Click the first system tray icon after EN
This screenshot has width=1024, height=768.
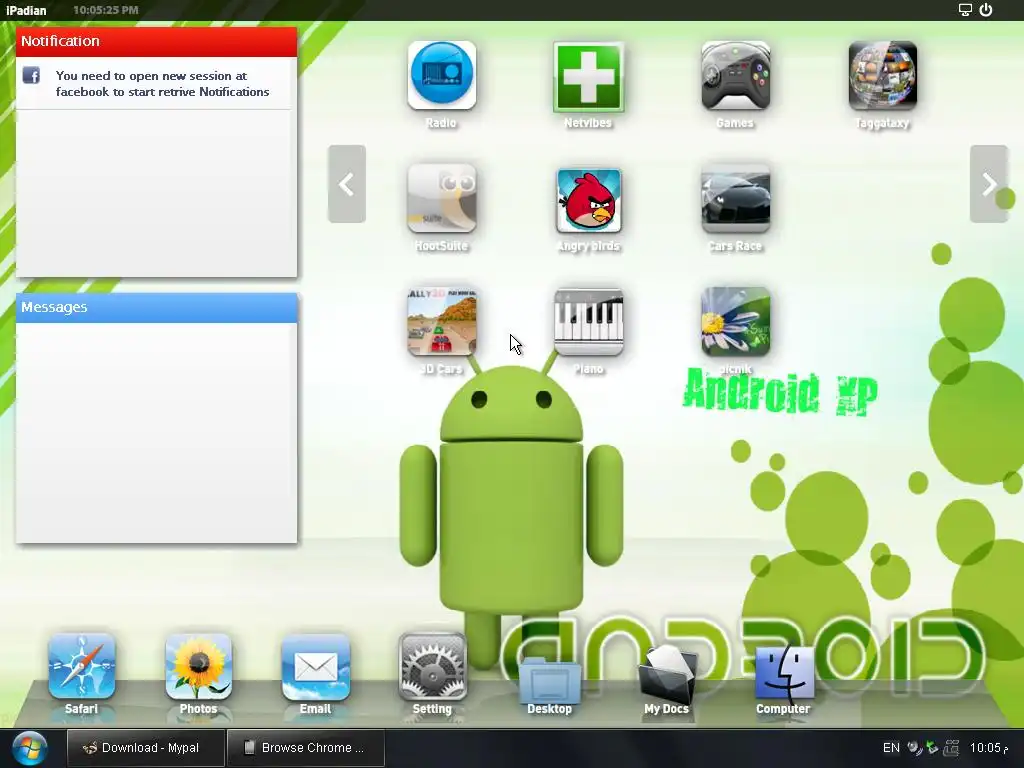coord(915,748)
